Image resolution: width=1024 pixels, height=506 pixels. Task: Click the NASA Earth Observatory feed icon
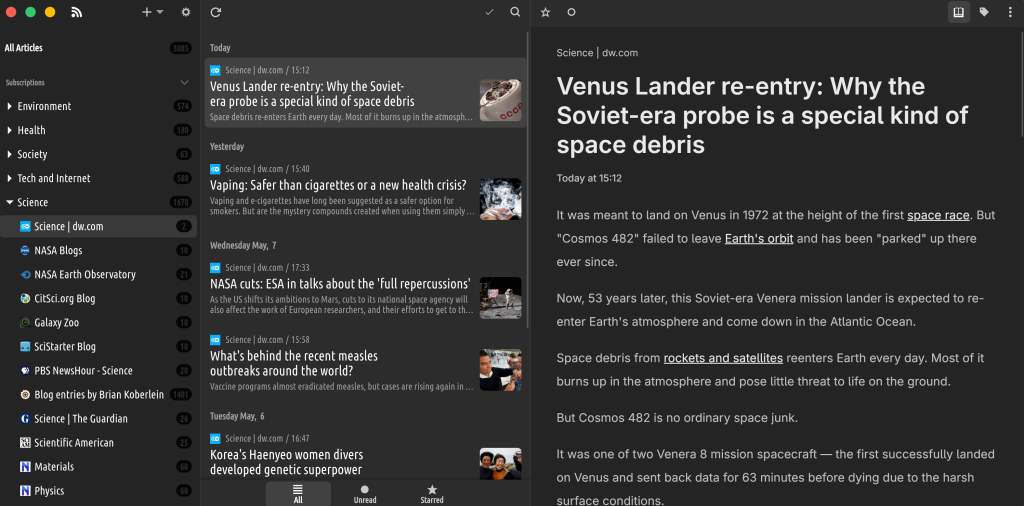coord(25,275)
